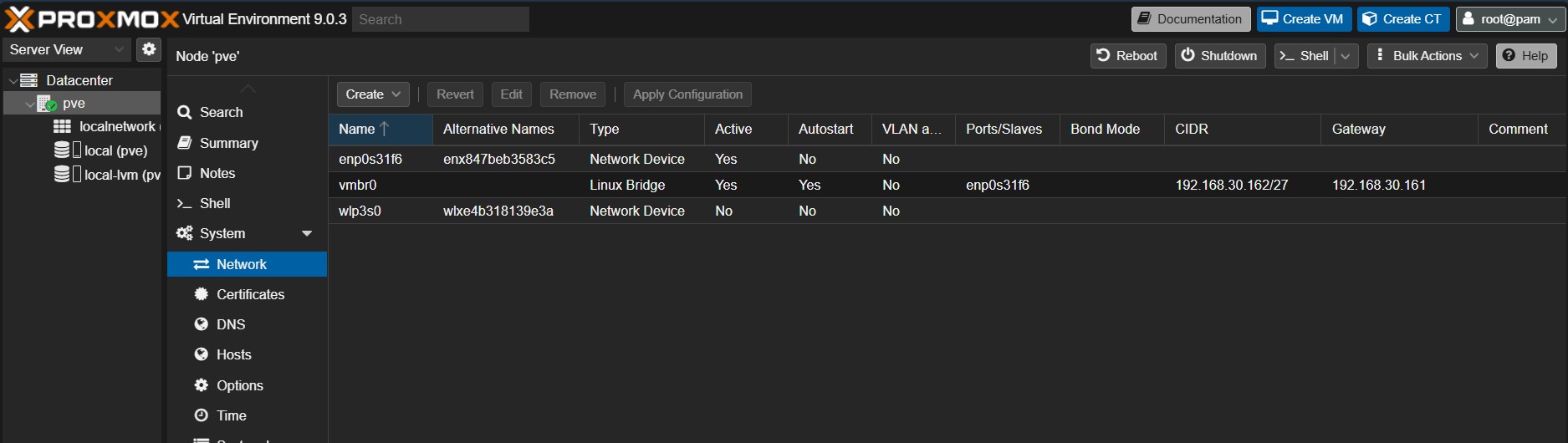This screenshot has height=443, width=1568.
Task: Click the Hosts globe icon
Action: click(201, 354)
